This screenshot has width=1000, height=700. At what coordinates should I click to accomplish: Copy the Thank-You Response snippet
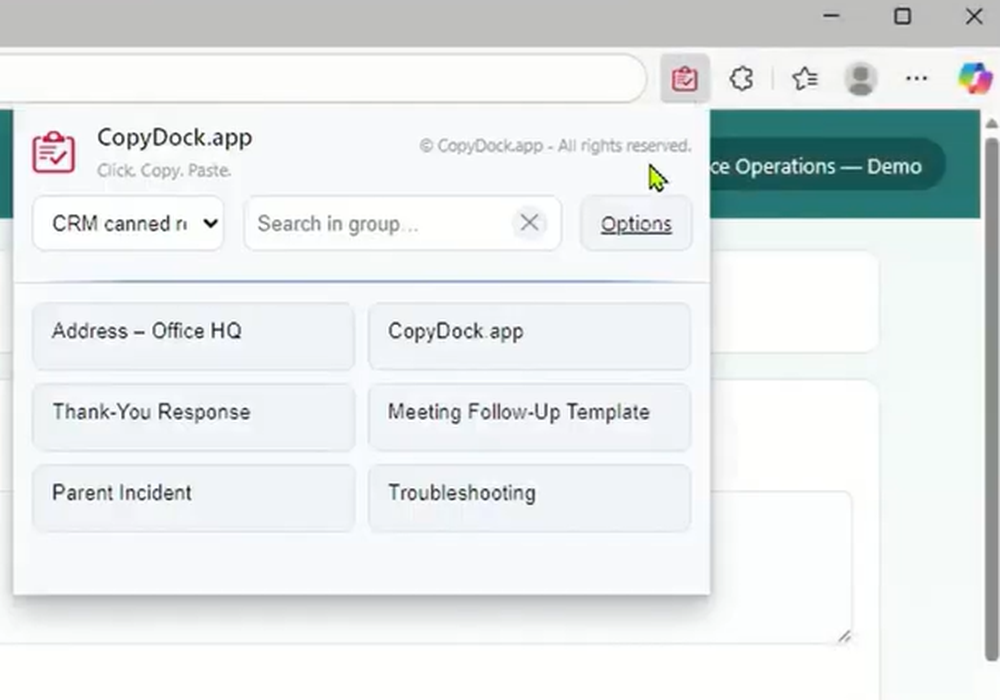[x=192, y=418]
